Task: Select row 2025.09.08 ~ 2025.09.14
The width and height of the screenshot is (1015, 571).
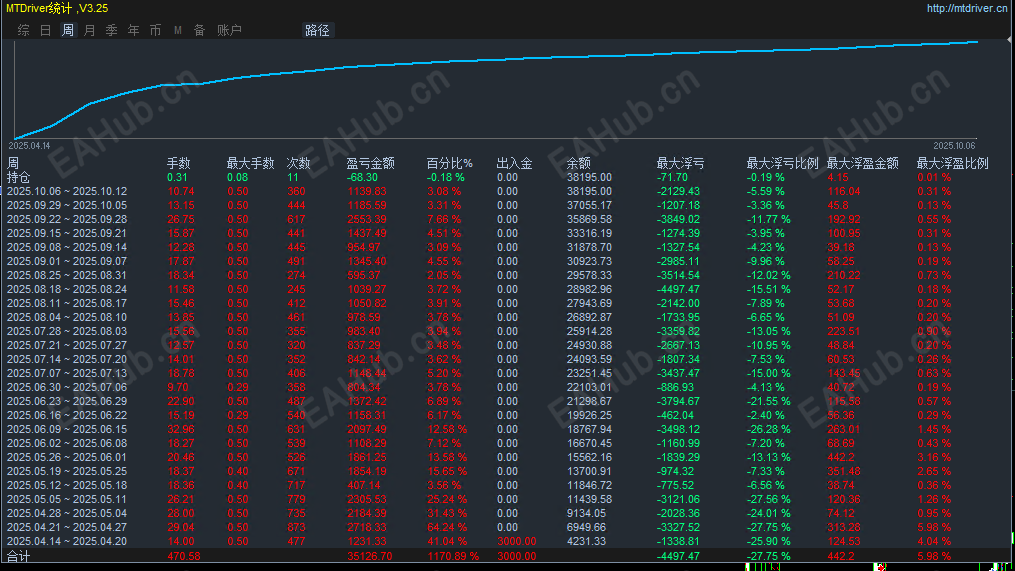Action: point(67,247)
